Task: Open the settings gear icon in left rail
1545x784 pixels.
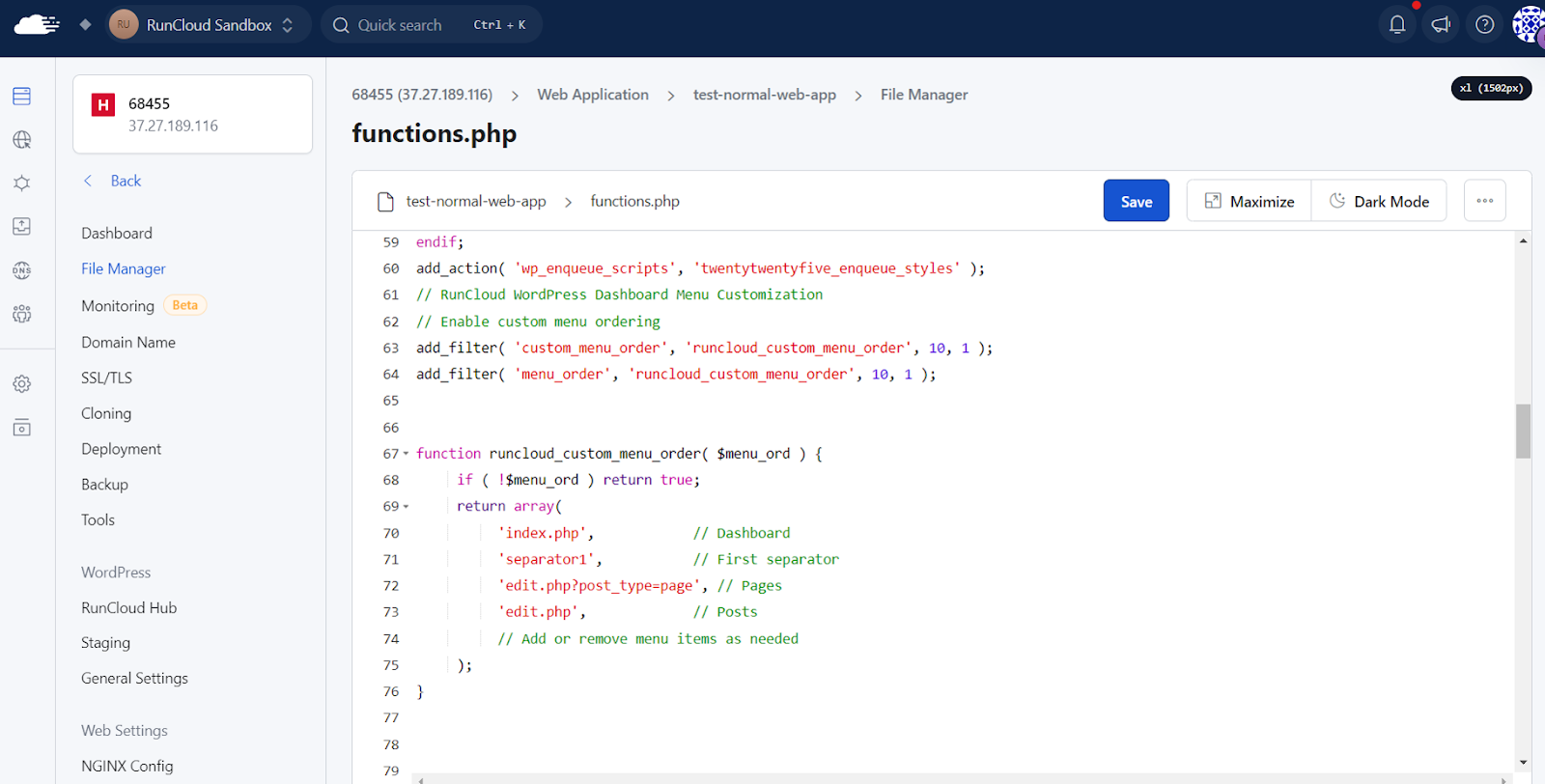Action: tap(22, 384)
